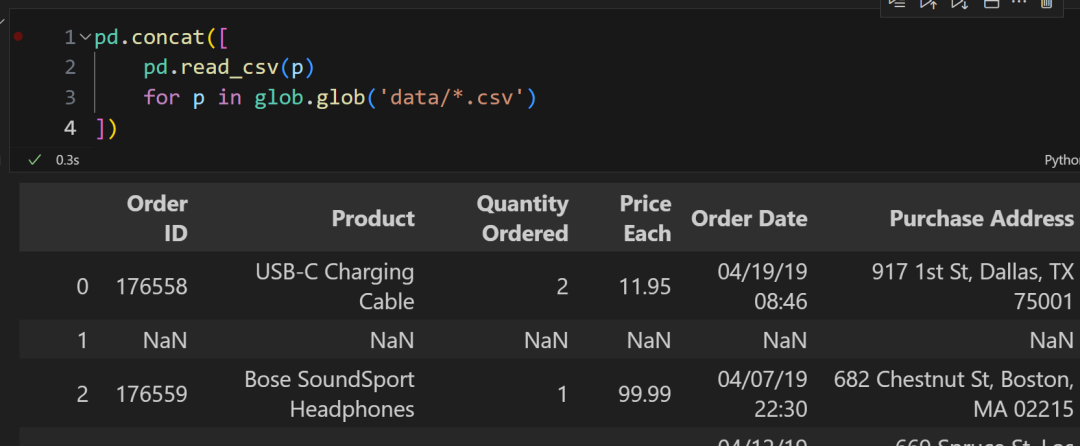
Task: Select the Order Date column header
Action: pos(749,218)
